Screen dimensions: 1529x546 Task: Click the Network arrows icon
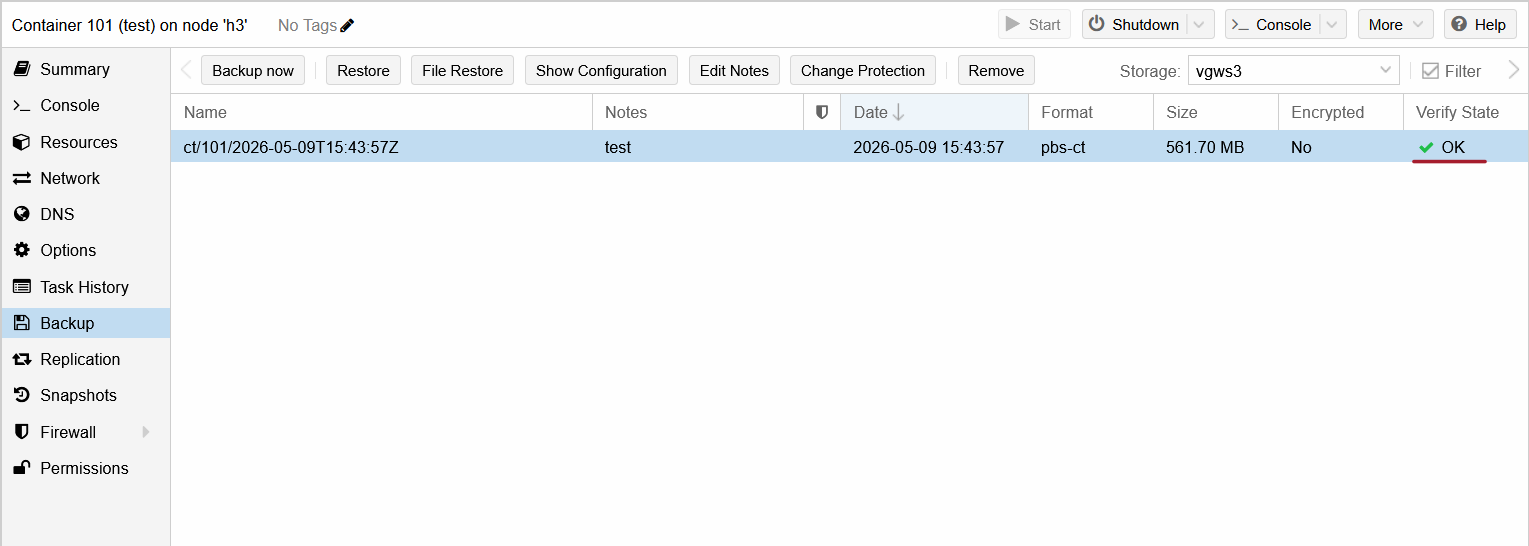click(x=21, y=178)
